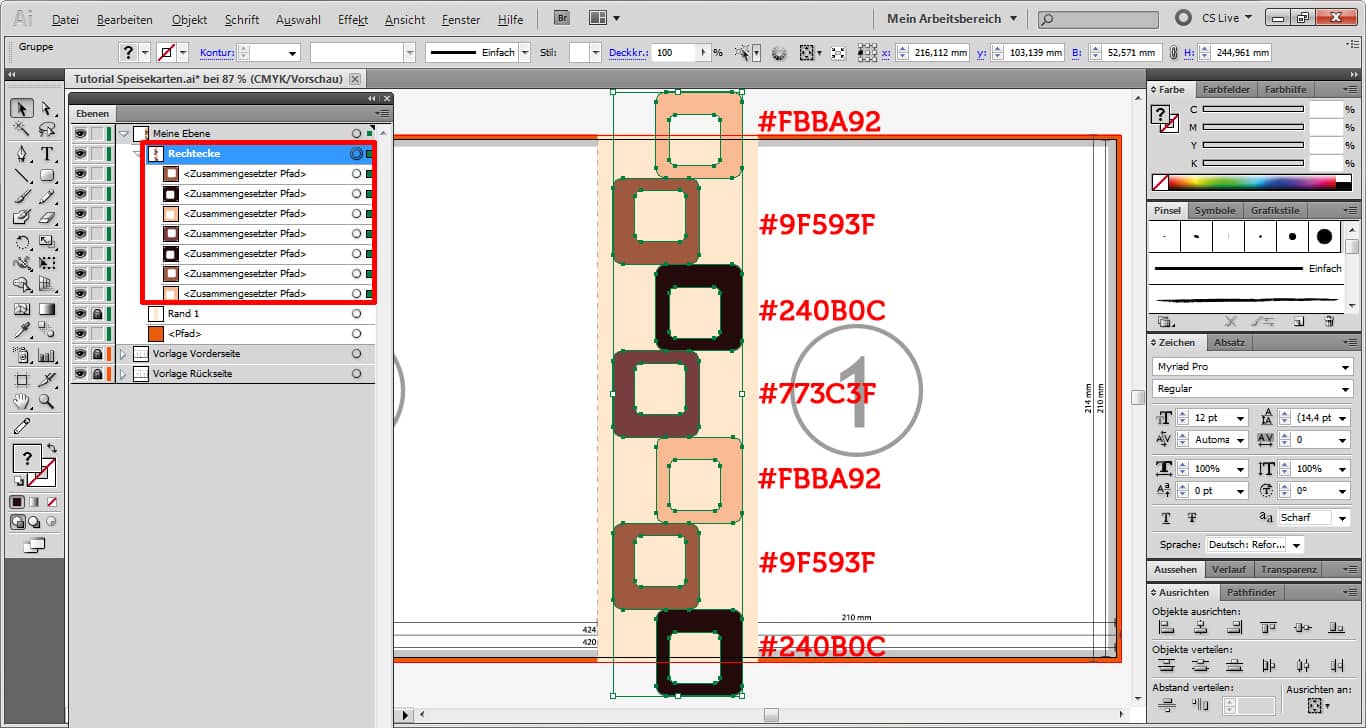Hide the Rechtecke group with eye icon
This screenshot has width=1366, height=728.
pos(80,154)
